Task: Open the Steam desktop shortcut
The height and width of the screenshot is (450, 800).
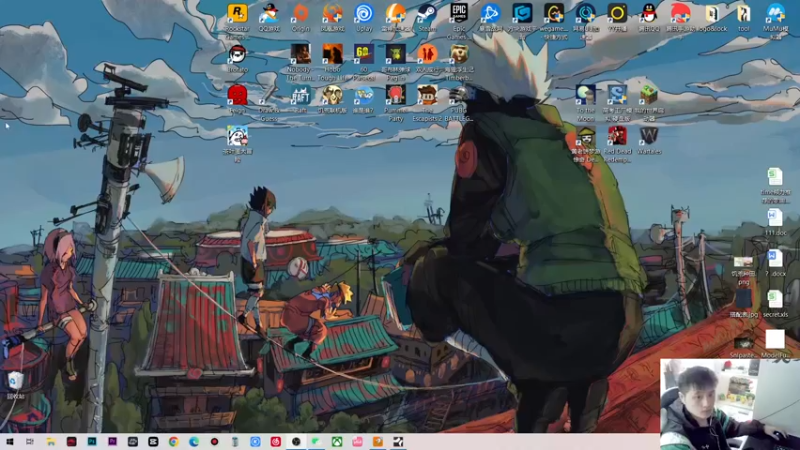Action: (427, 14)
